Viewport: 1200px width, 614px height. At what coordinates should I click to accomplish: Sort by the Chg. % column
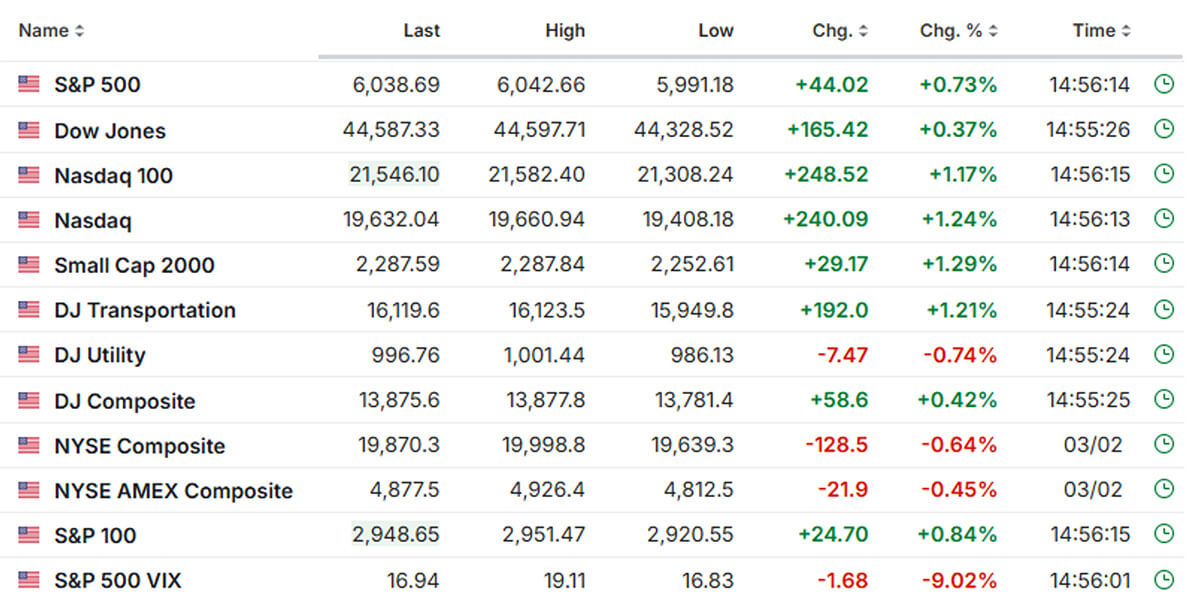pos(993,31)
